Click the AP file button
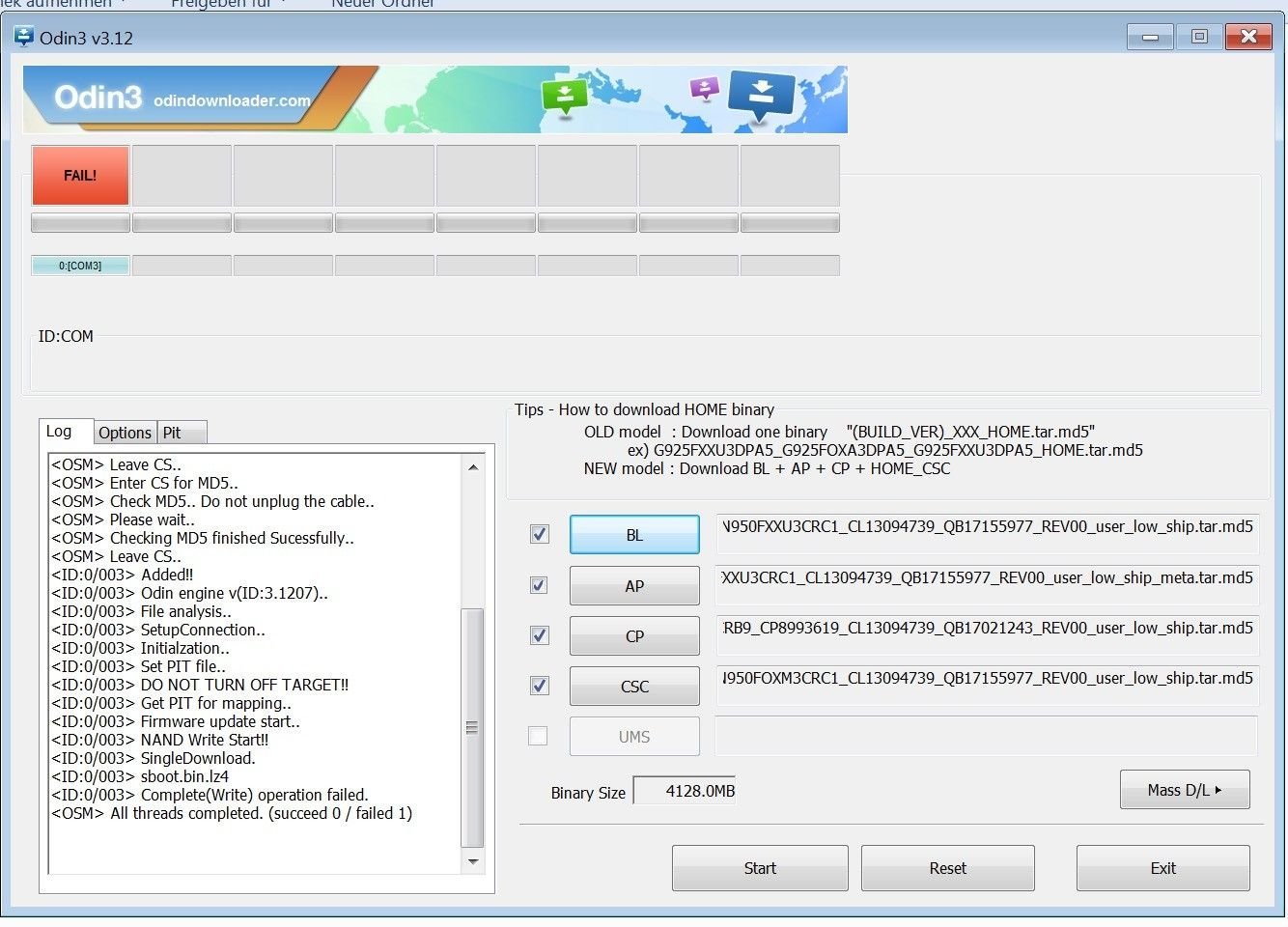 tap(634, 586)
